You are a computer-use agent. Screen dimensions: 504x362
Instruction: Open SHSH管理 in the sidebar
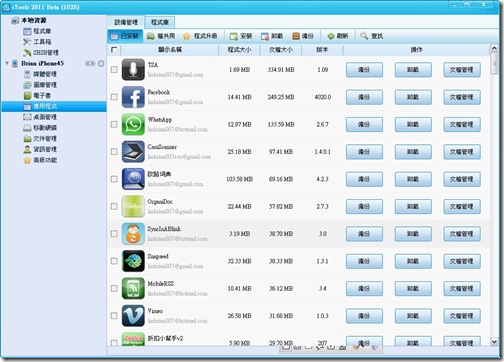pyautogui.click(x=41, y=52)
